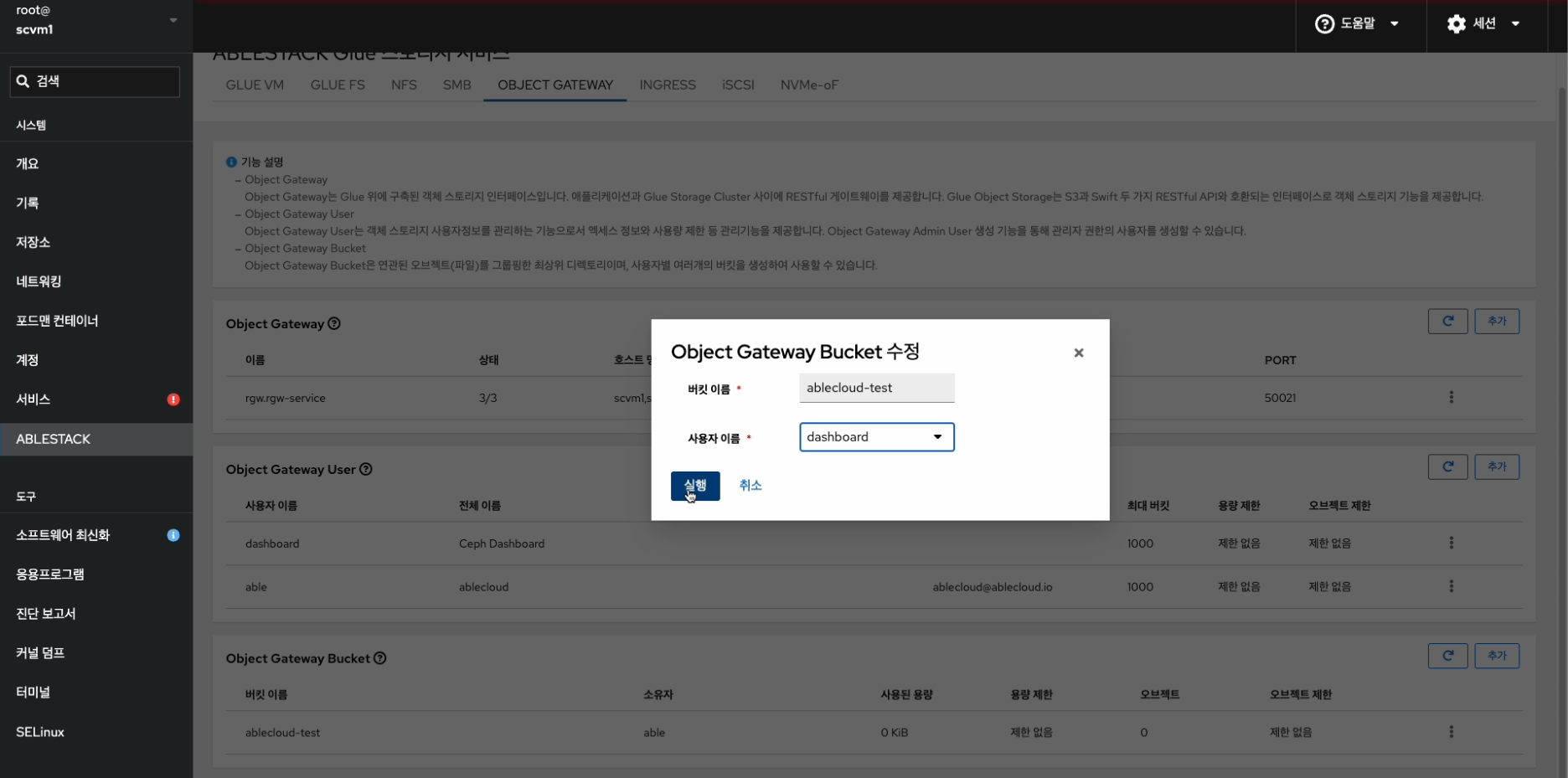Image resolution: width=1568 pixels, height=778 pixels.
Task: Refresh the Object Gateway User list
Action: [x=1447, y=467]
